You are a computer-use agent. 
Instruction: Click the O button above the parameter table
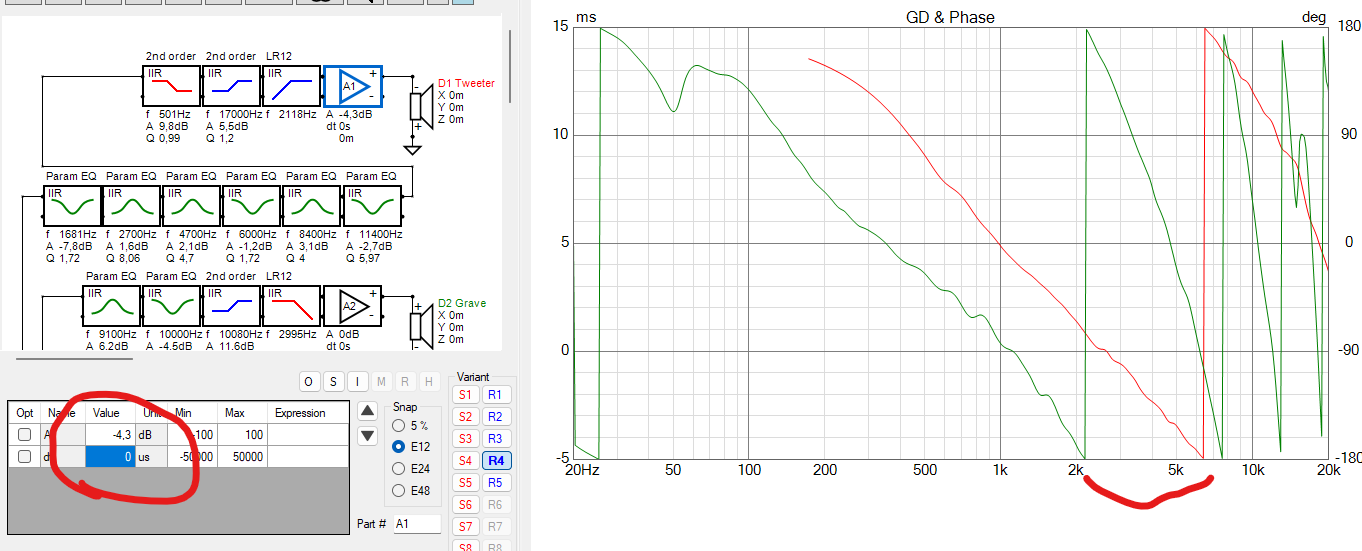click(x=310, y=381)
